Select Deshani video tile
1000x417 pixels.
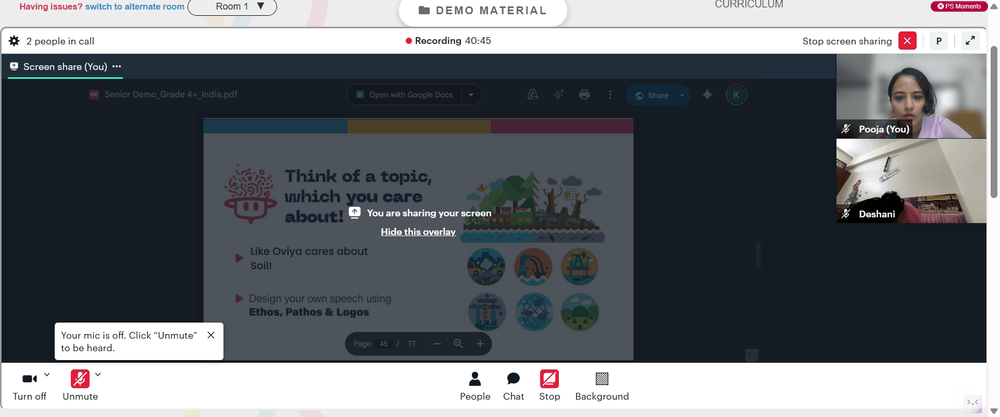[x=911, y=181]
